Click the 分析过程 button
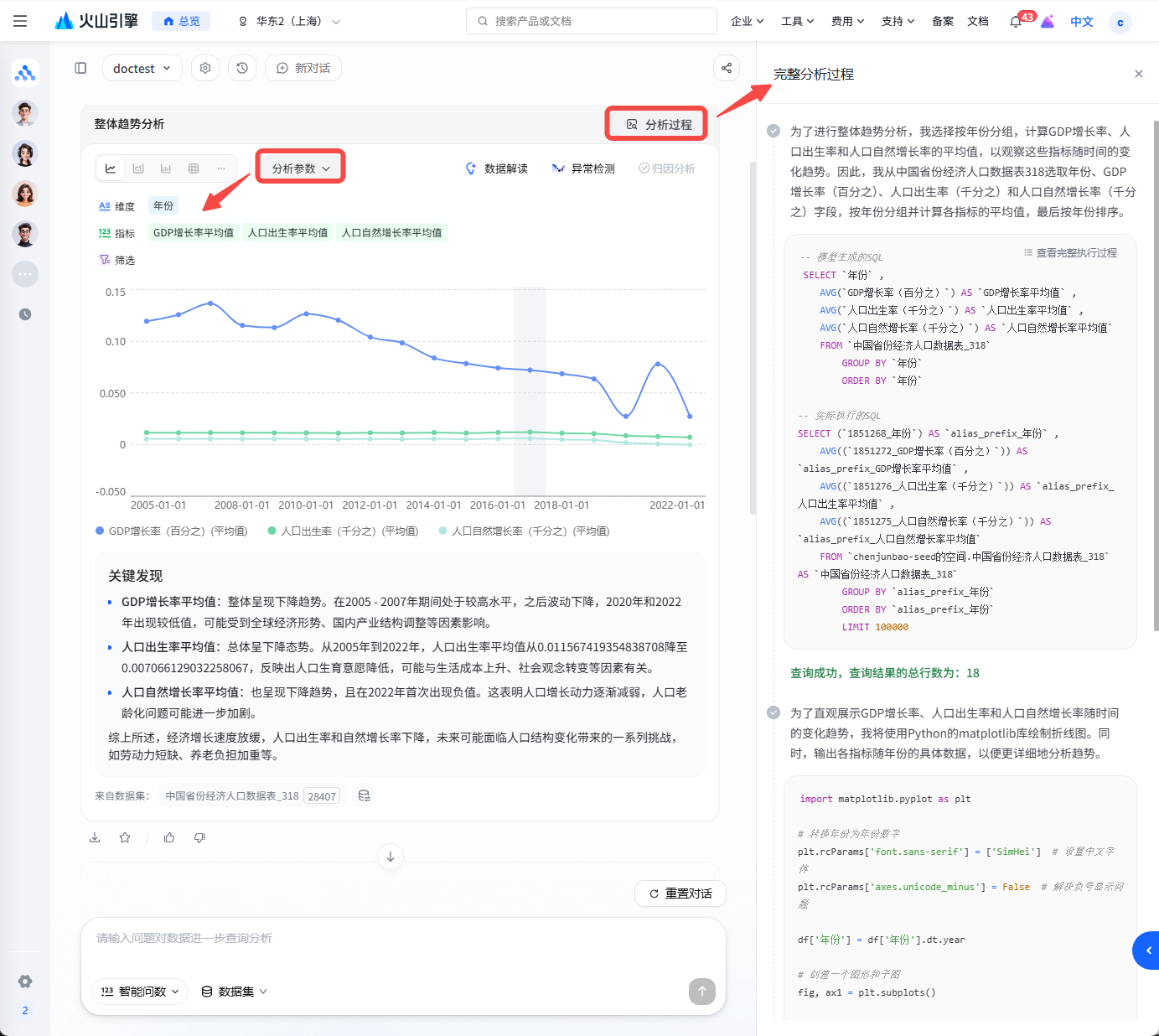Image resolution: width=1159 pixels, height=1036 pixels. tap(658, 124)
